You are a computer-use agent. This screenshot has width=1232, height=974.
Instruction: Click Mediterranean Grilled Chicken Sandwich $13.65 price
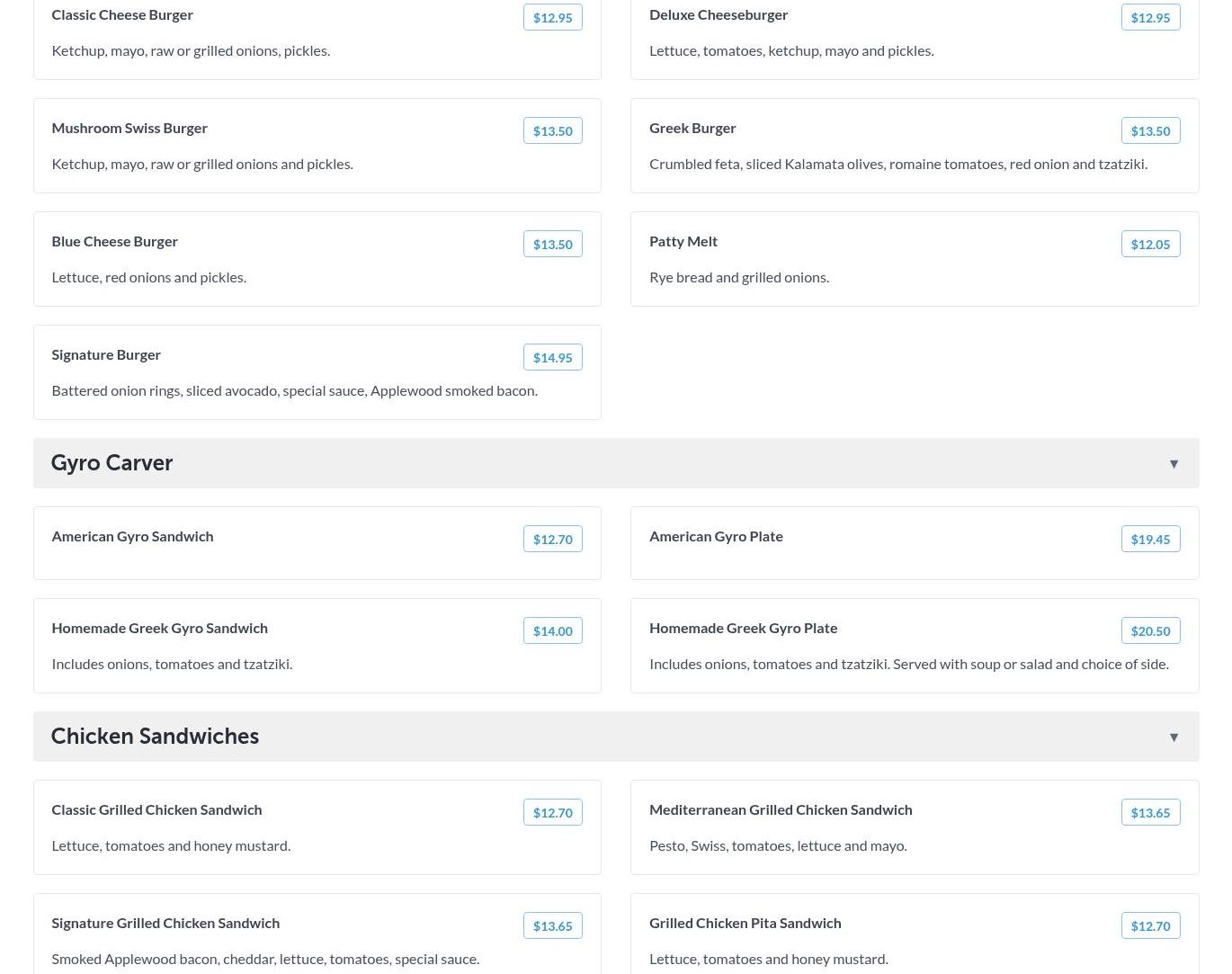pyautogui.click(x=1150, y=812)
